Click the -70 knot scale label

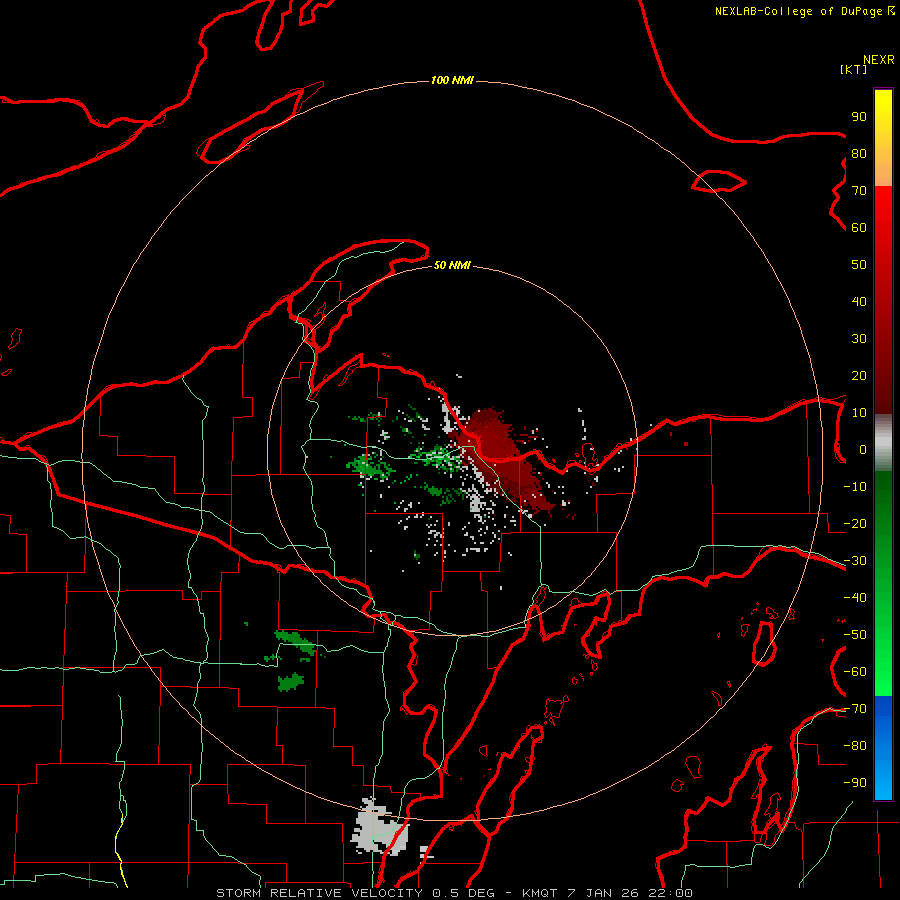[x=855, y=709]
